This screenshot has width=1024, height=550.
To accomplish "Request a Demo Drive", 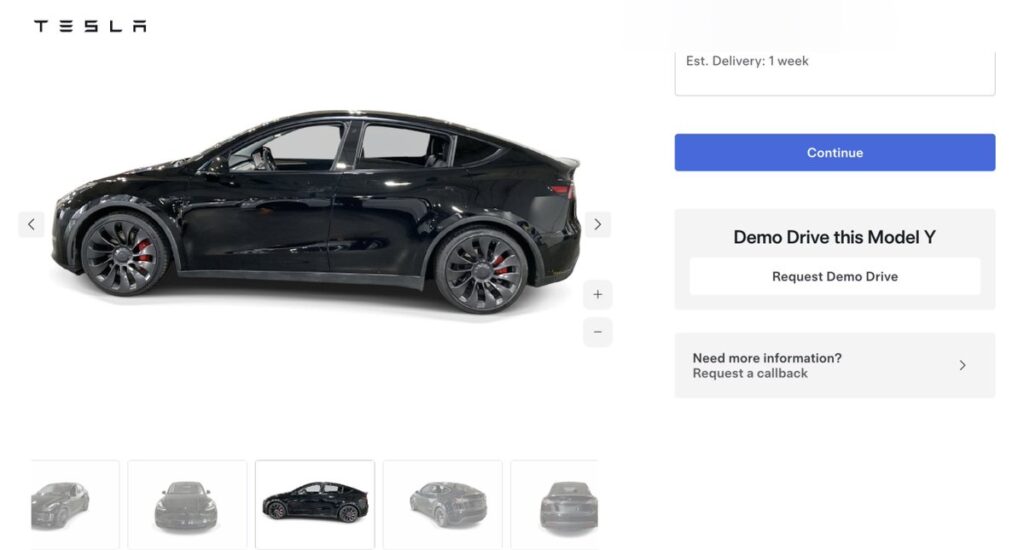I will (835, 276).
